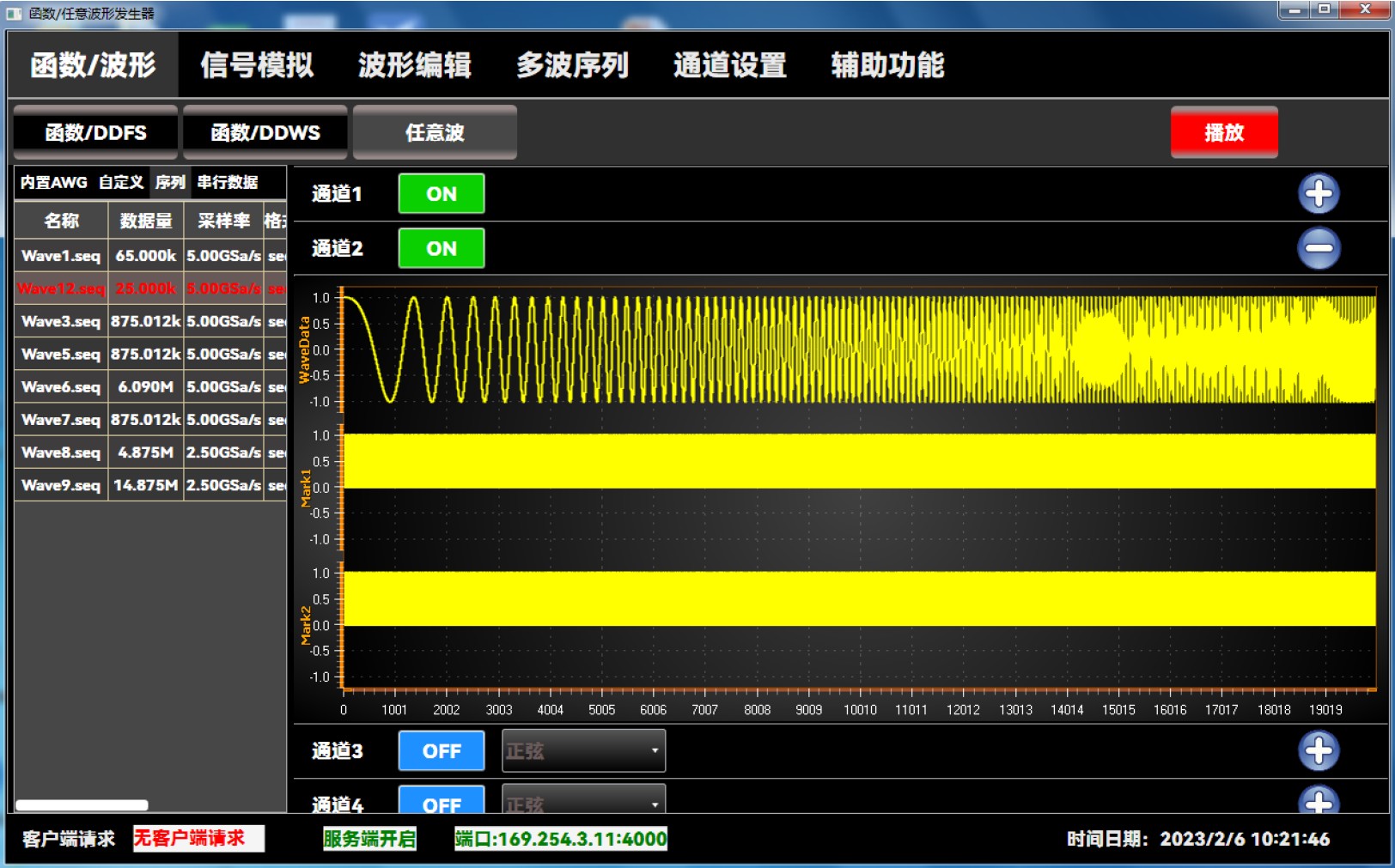Screen dimensions: 1395x868
Task: Select the Wave6.seq row
Action: pos(150,387)
